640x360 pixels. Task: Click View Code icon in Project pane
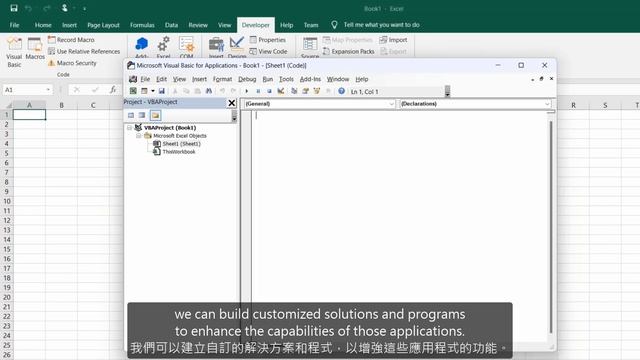[x=131, y=115]
